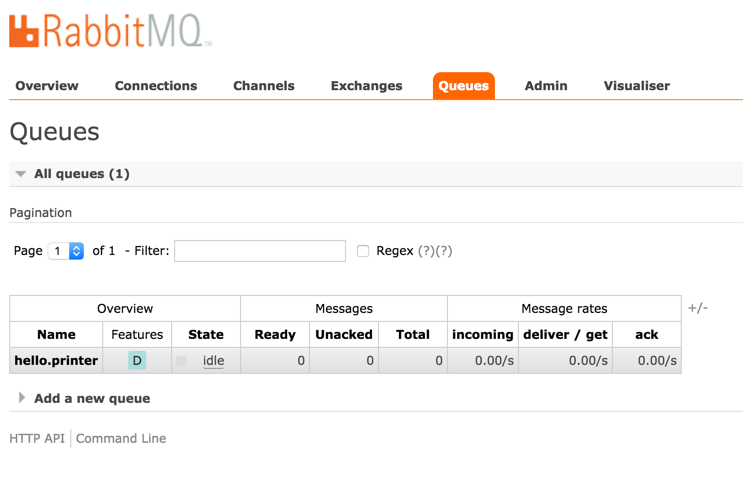Focus the Filter text field

click(x=260, y=251)
